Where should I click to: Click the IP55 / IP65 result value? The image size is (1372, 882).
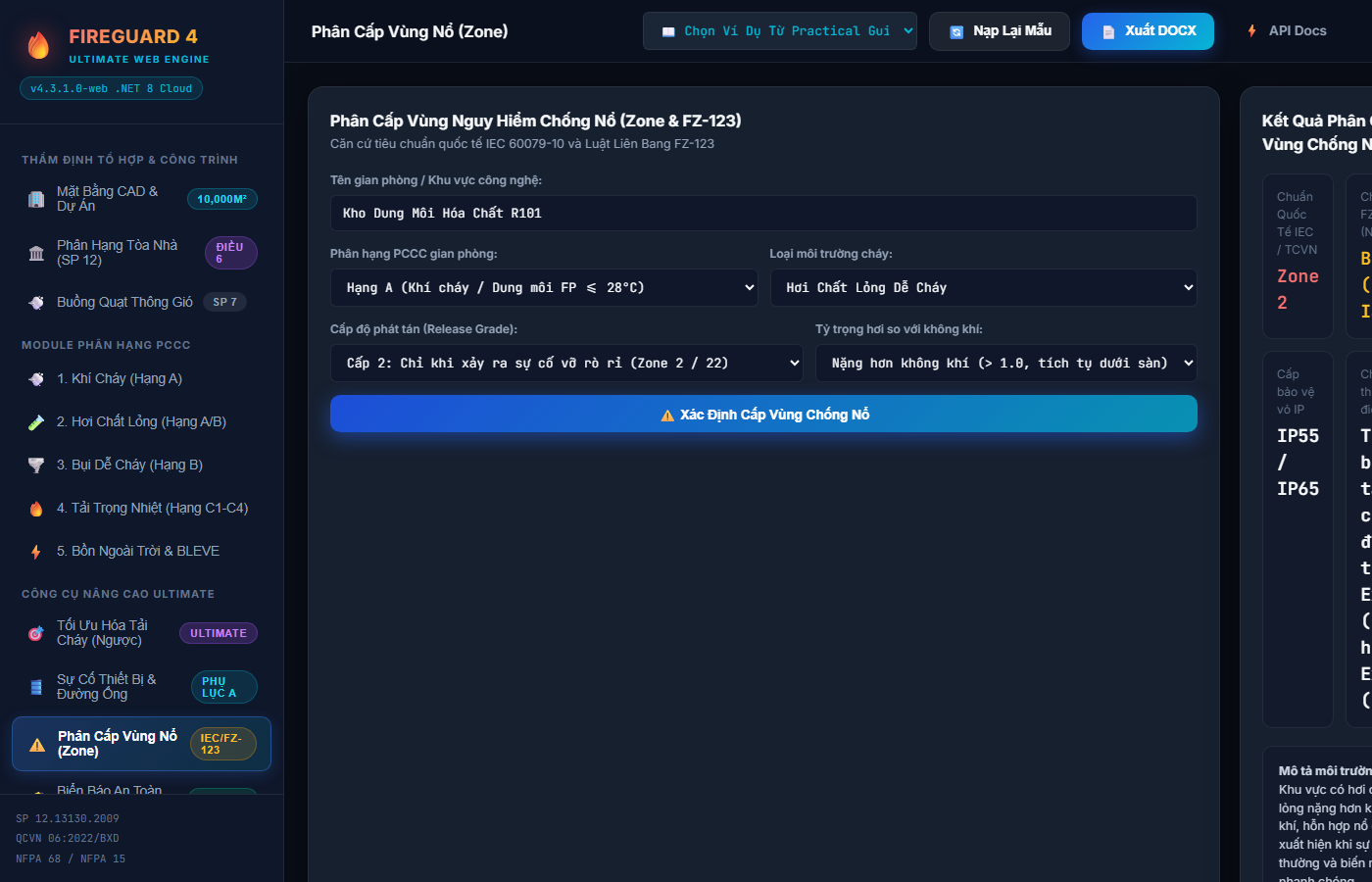(x=1298, y=462)
